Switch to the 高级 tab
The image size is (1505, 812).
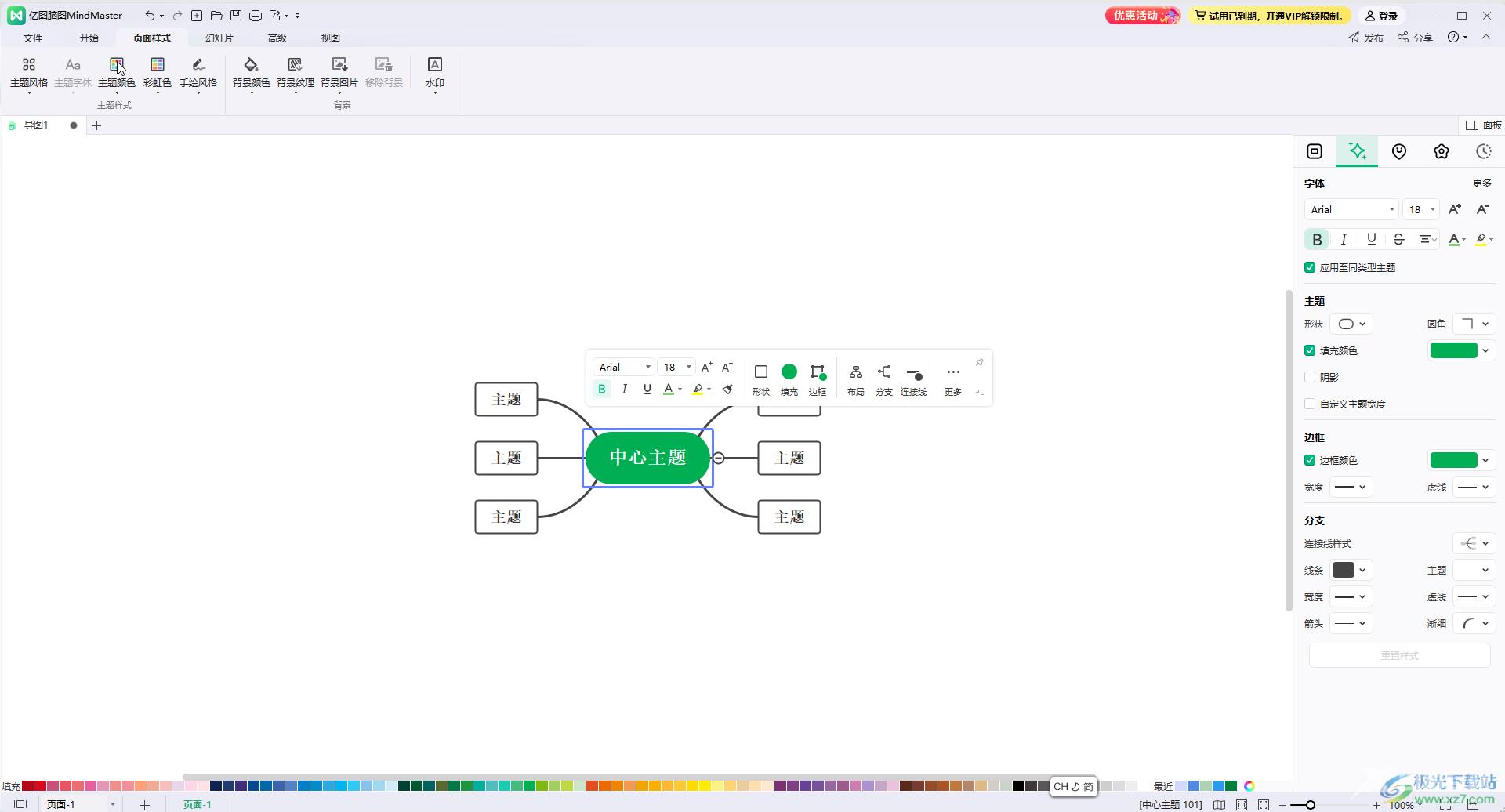(x=277, y=38)
